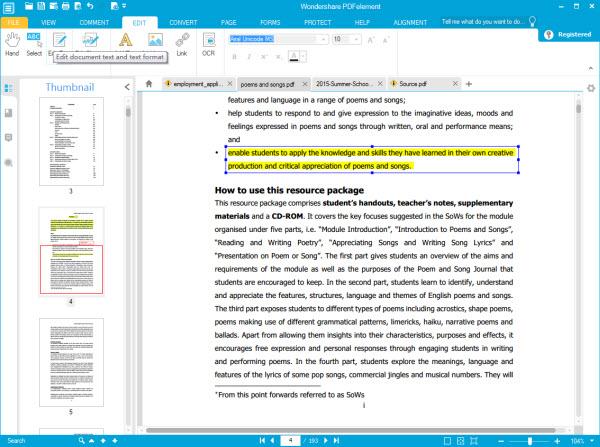The width and height of the screenshot is (600, 447).
Task: Switch to the CONVERT tab
Action: pyautogui.click(x=183, y=23)
